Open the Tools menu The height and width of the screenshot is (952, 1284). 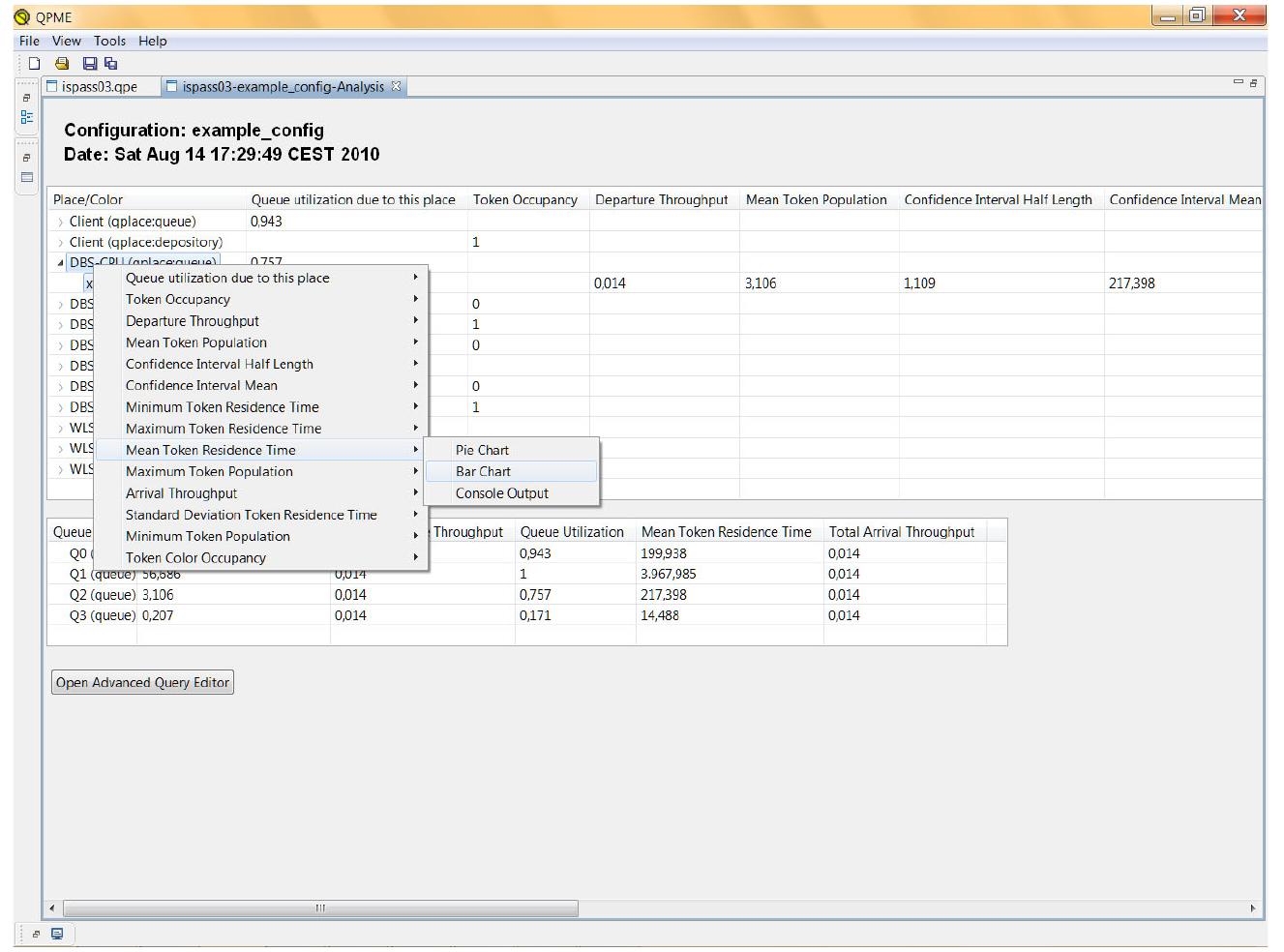(x=109, y=41)
